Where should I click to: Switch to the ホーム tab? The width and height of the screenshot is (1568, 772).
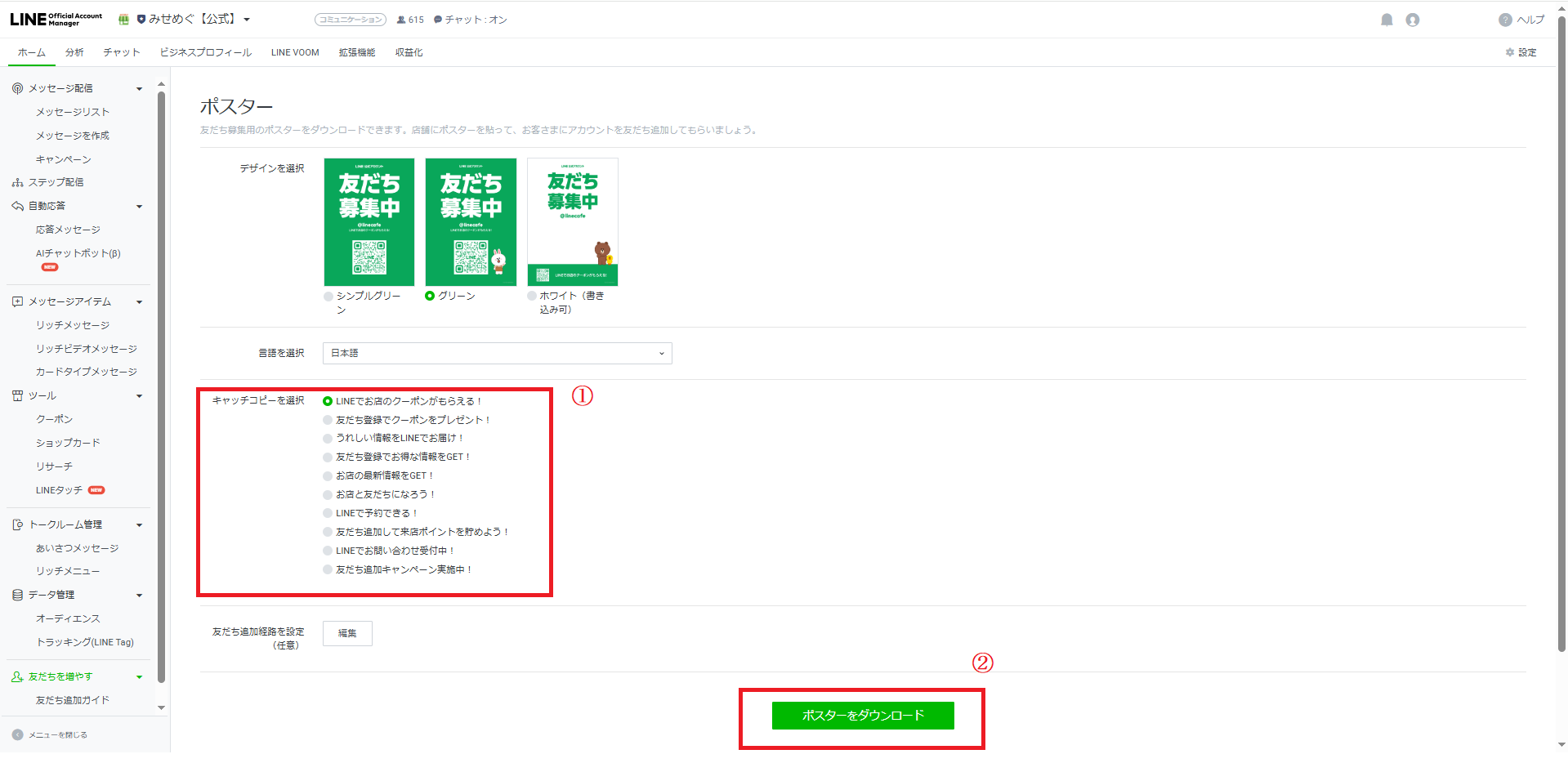click(32, 52)
